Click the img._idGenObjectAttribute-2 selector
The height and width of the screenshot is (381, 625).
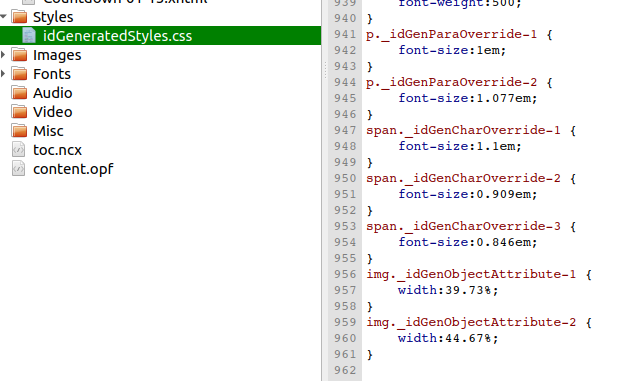coord(471,322)
